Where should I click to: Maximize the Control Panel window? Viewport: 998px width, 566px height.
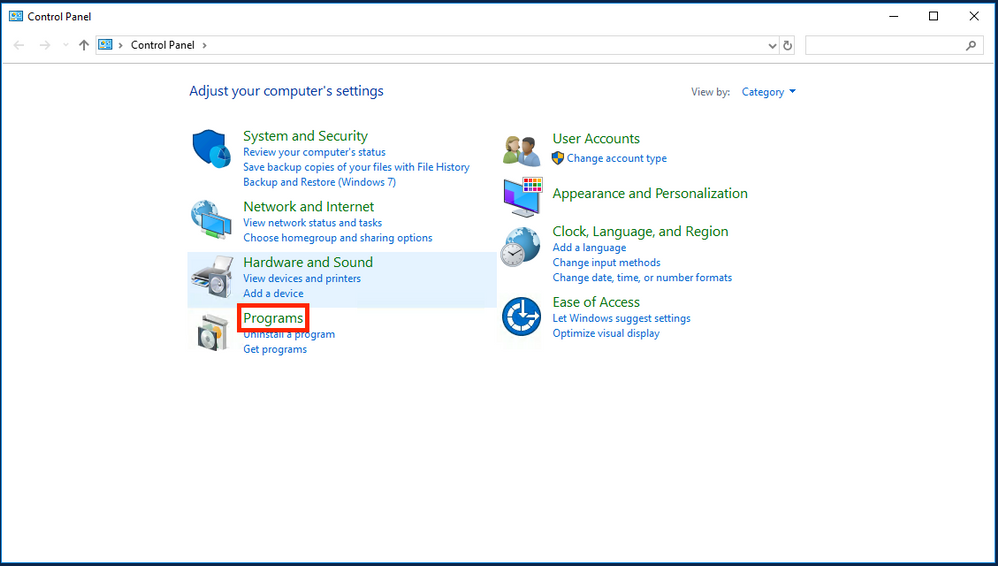(933, 17)
